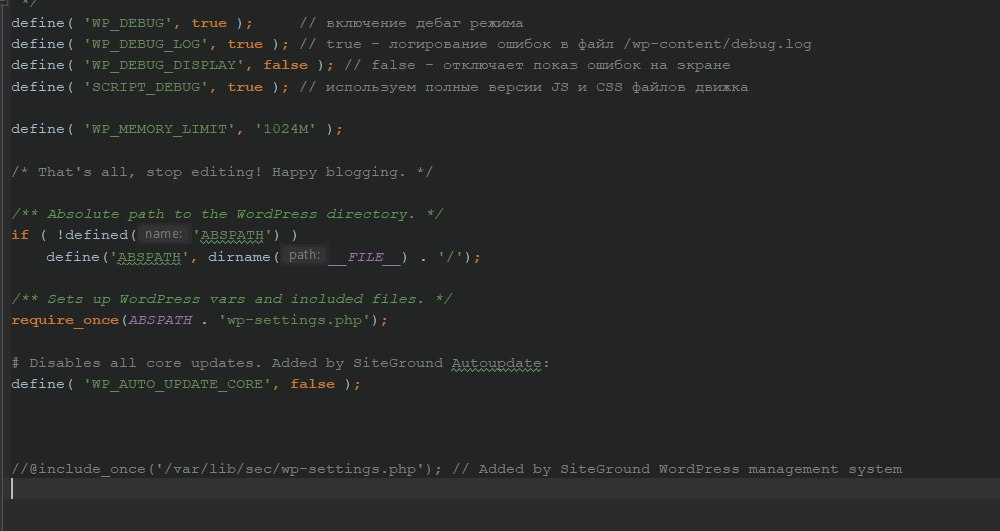Click 'WP_DEBUG_DISPLAY' constant string

pos(164,65)
